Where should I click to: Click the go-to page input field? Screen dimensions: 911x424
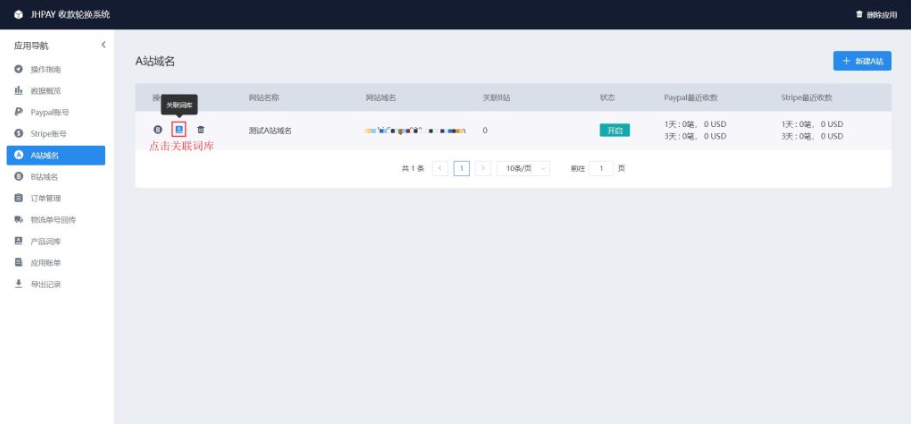601,168
